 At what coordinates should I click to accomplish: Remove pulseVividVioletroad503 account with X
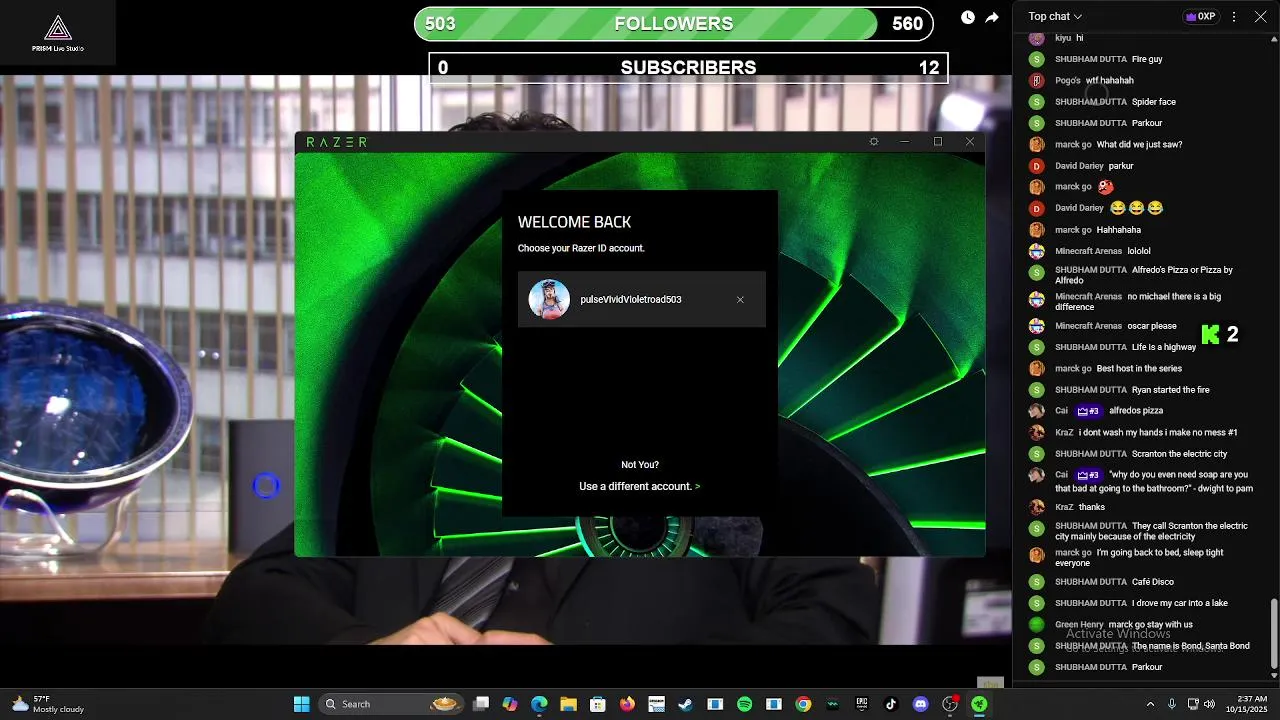(740, 300)
